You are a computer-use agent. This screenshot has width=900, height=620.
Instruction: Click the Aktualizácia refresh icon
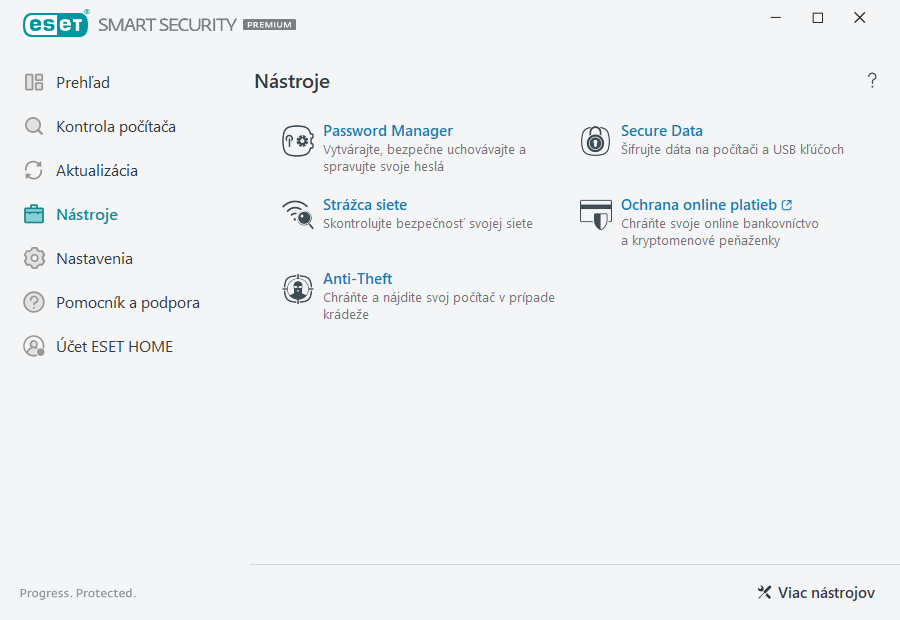tap(33, 170)
